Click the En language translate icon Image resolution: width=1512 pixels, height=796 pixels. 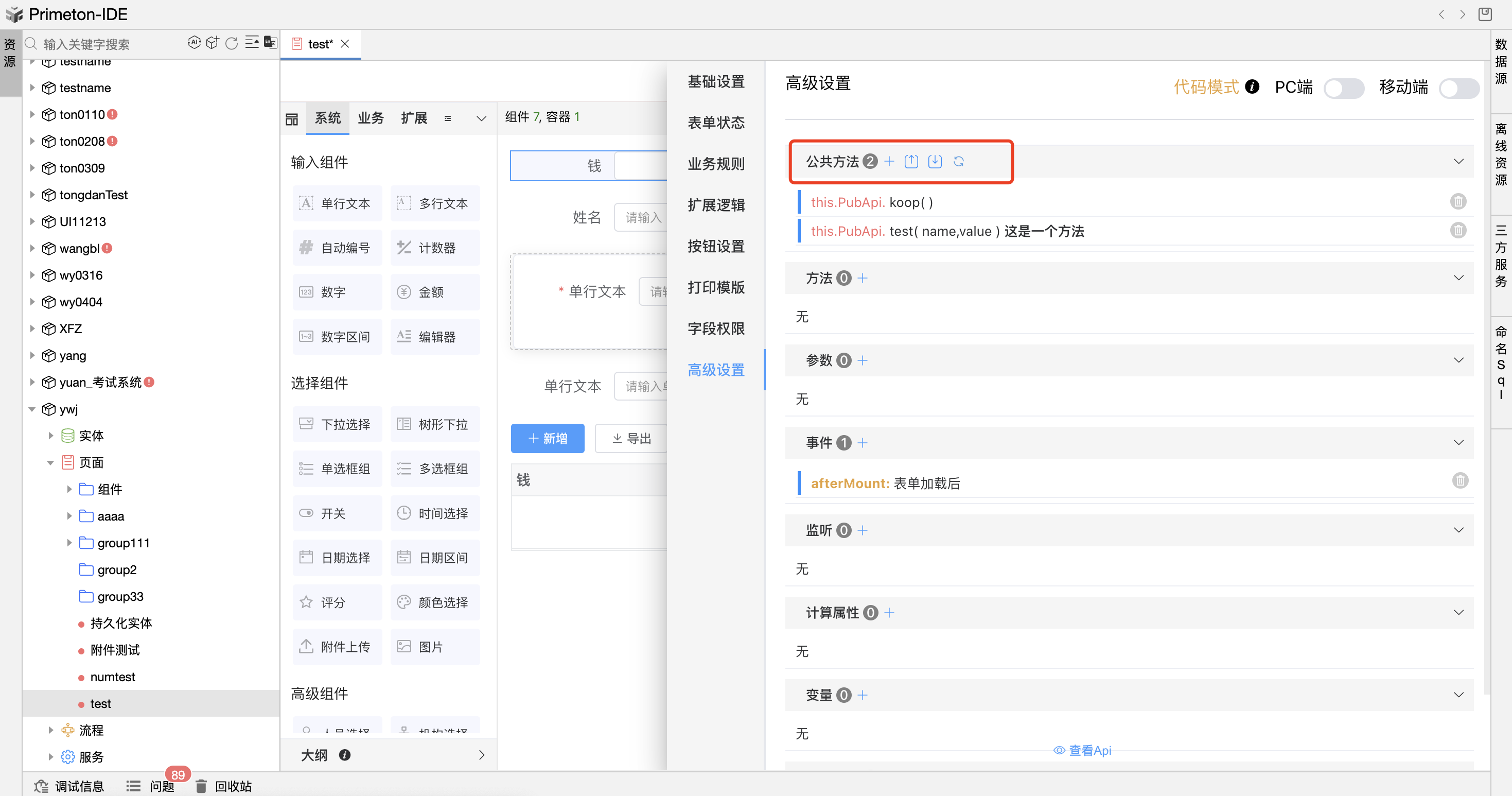(x=270, y=43)
